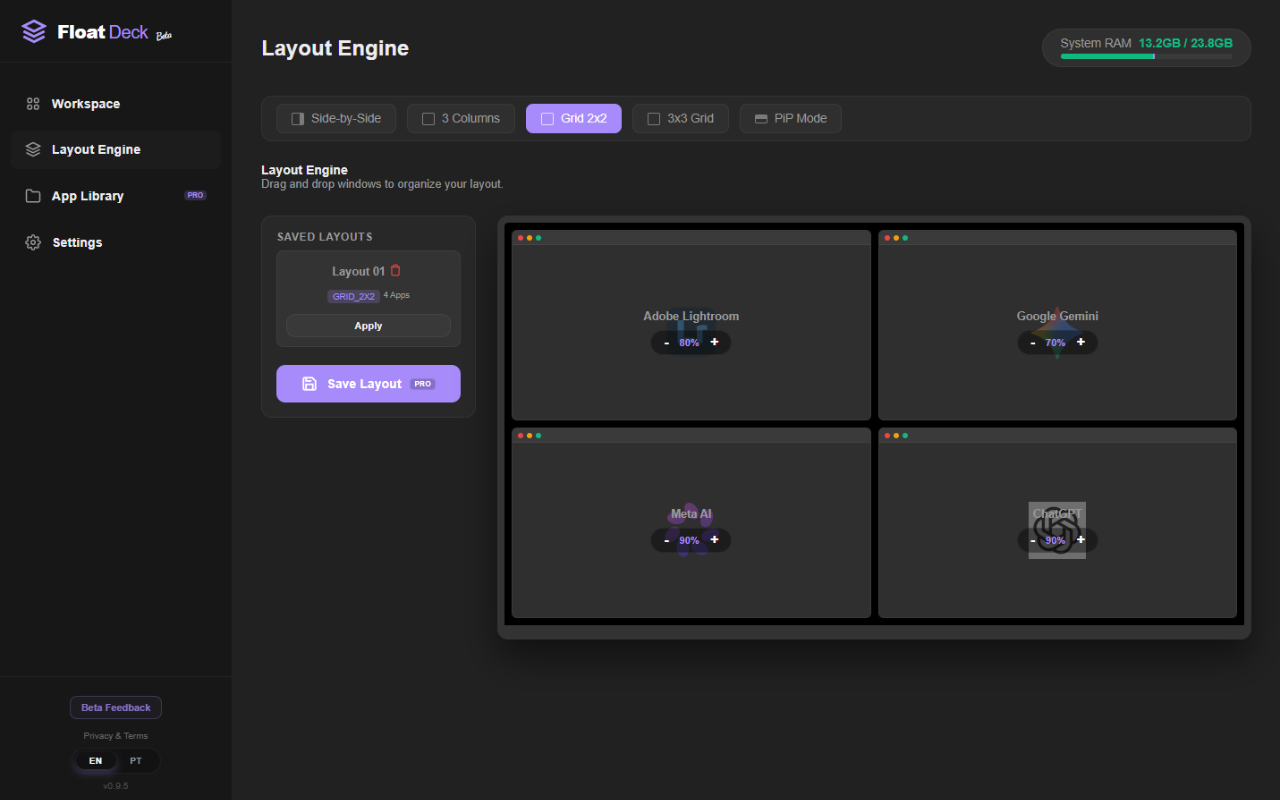Click the Float Deck stacked layers logo
Image resolution: width=1280 pixels, height=800 pixels.
click(34, 32)
